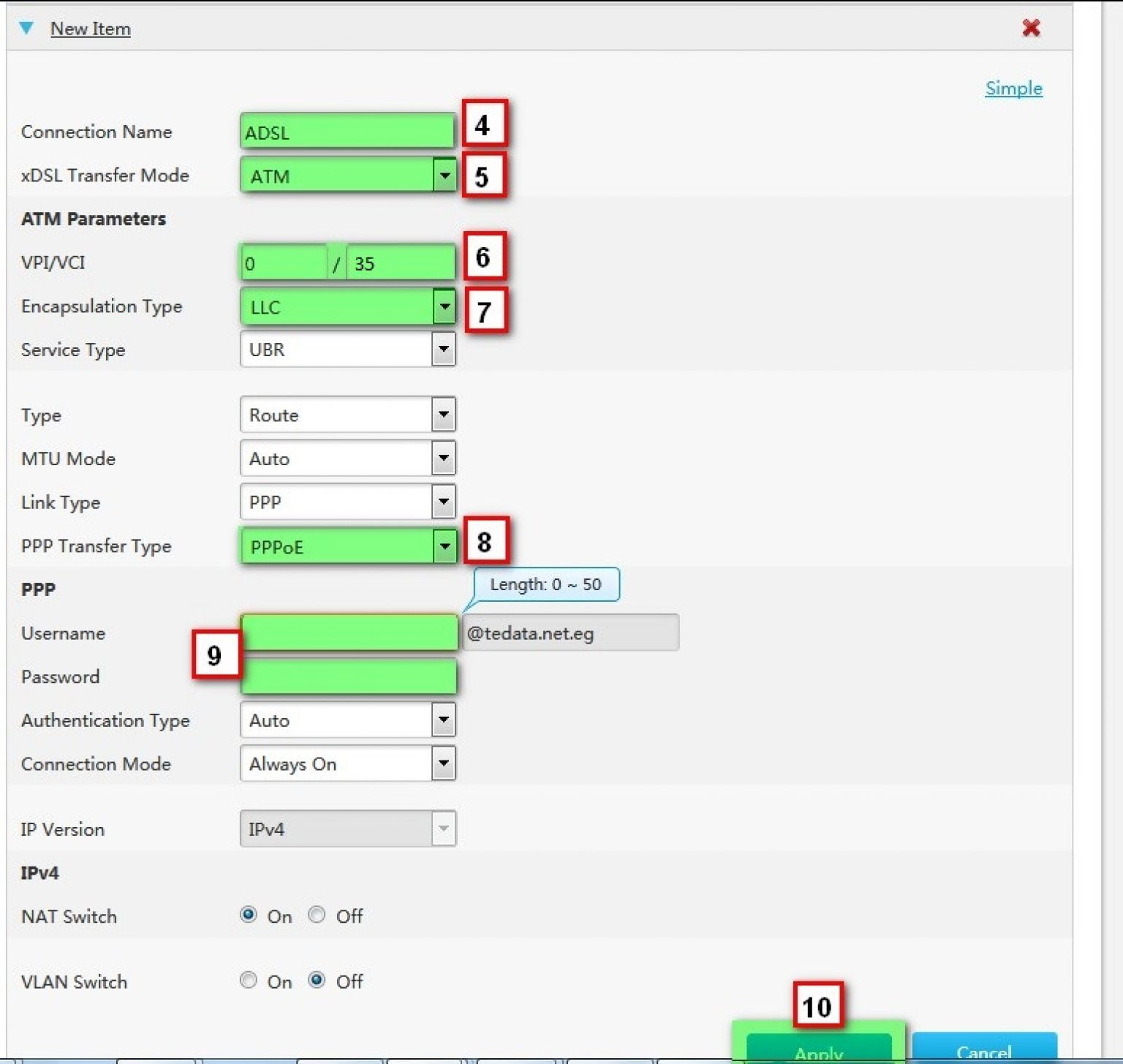The height and width of the screenshot is (1064, 1123).
Task: Expand the MTU Mode dropdown
Action: 348,459
